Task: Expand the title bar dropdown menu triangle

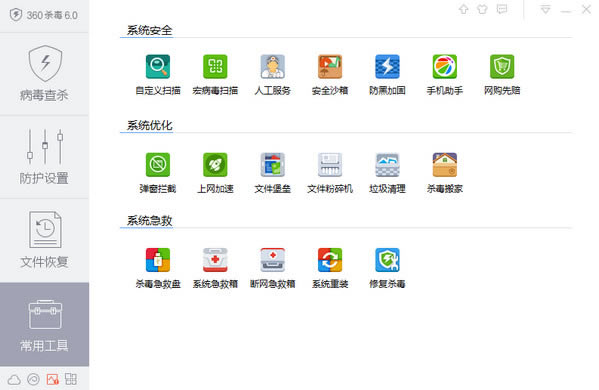Action: coord(546,10)
